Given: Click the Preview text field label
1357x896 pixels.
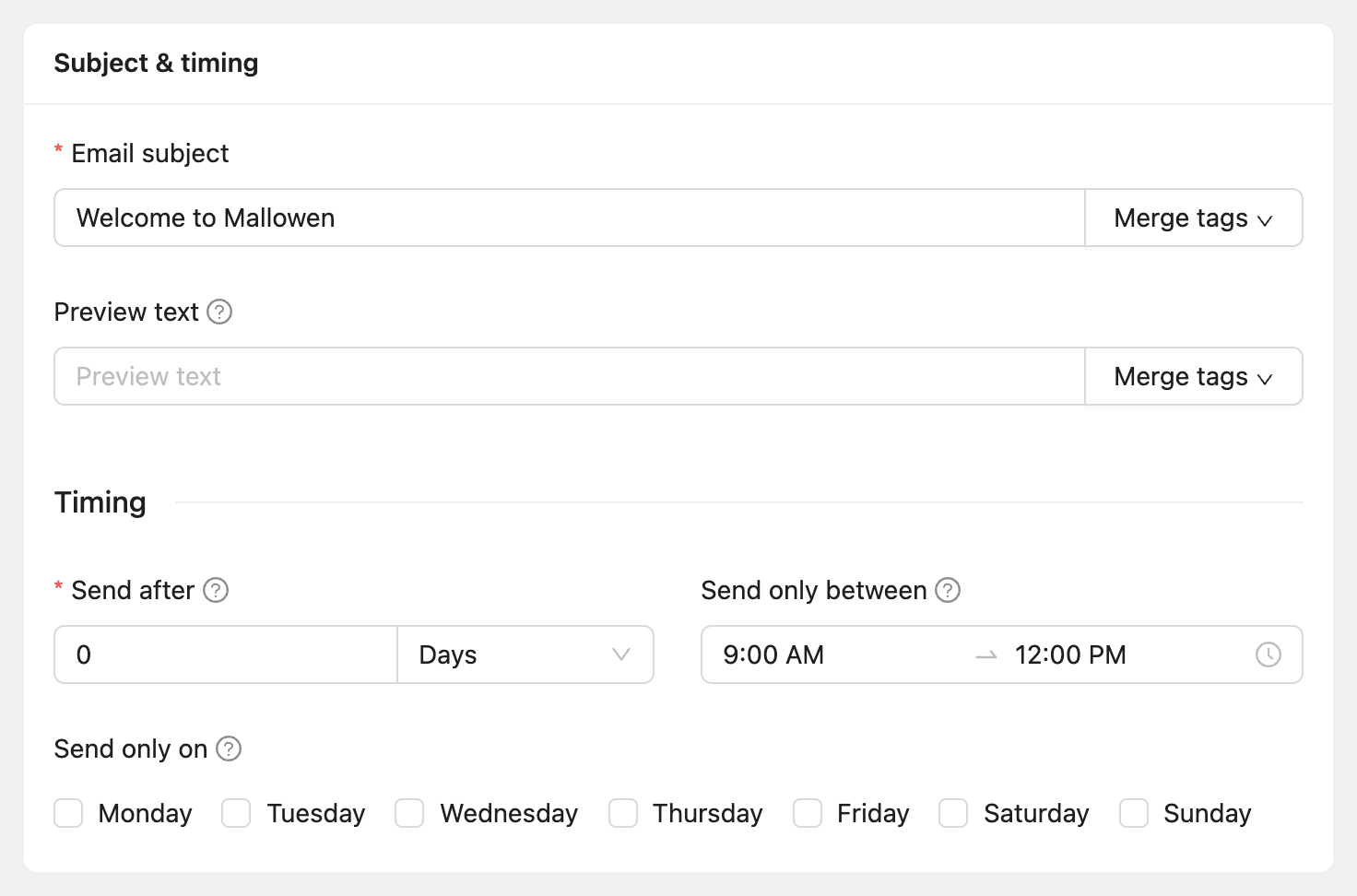Looking at the screenshot, I should click(x=126, y=312).
